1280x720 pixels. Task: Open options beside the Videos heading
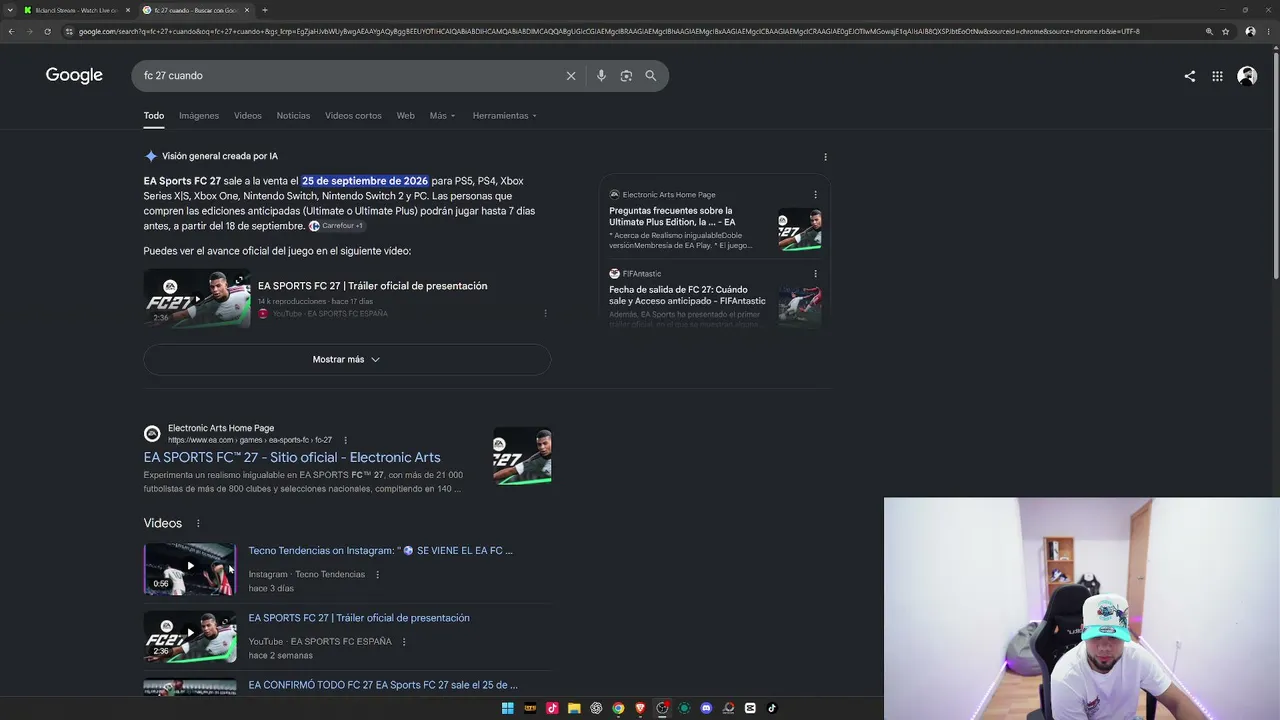(198, 523)
